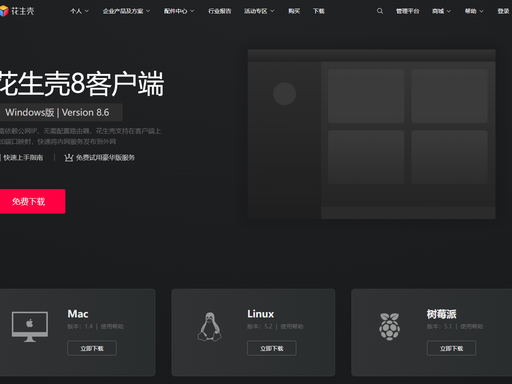Open the 行业报告 nav item

click(220, 11)
